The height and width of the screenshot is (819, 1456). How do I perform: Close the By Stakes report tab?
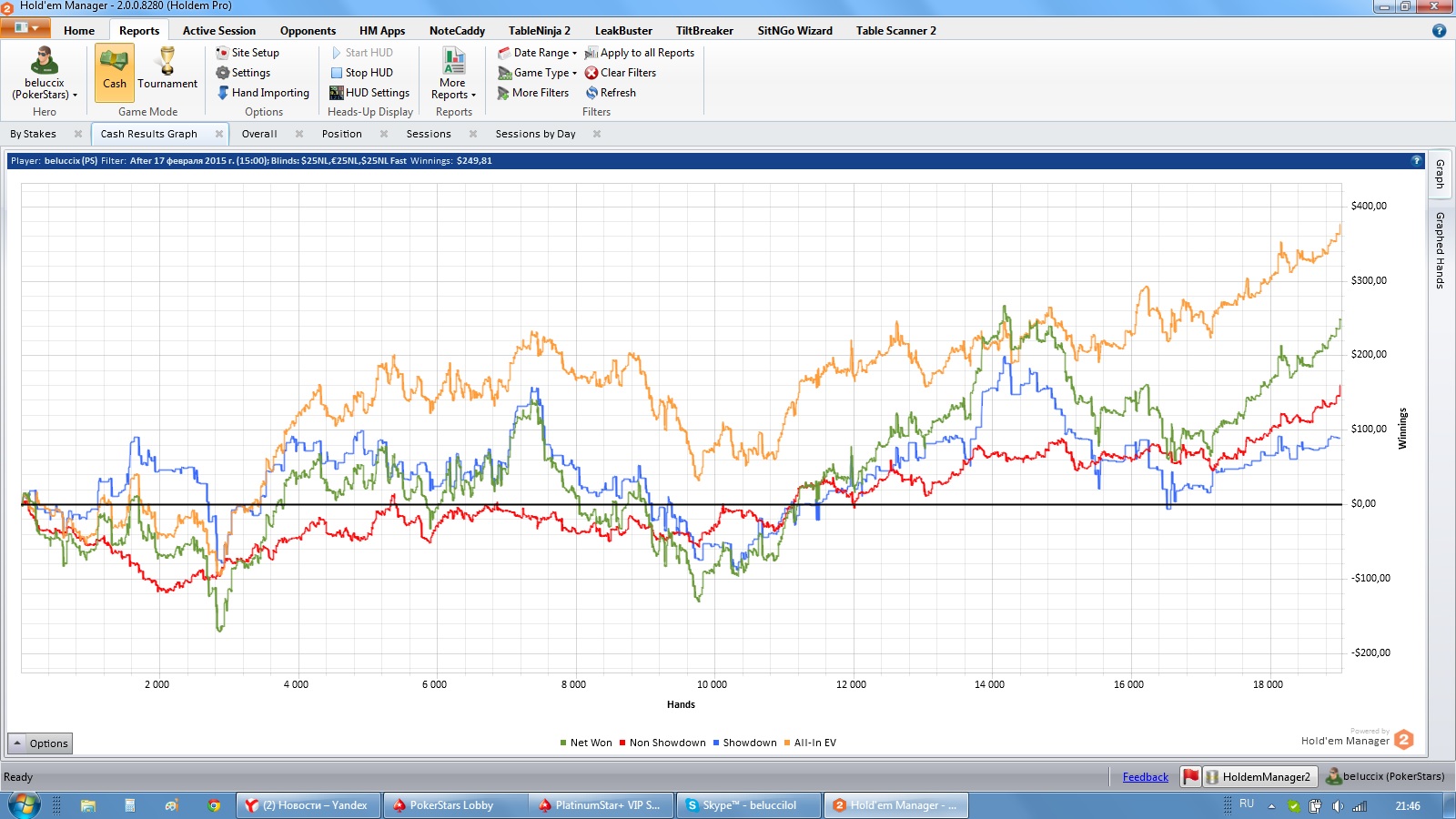[78, 134]
